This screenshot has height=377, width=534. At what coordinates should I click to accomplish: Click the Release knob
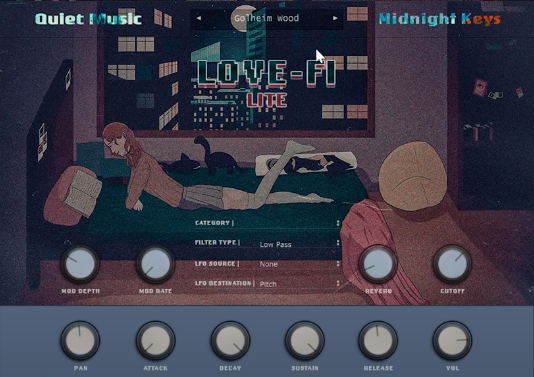[378, 340]
